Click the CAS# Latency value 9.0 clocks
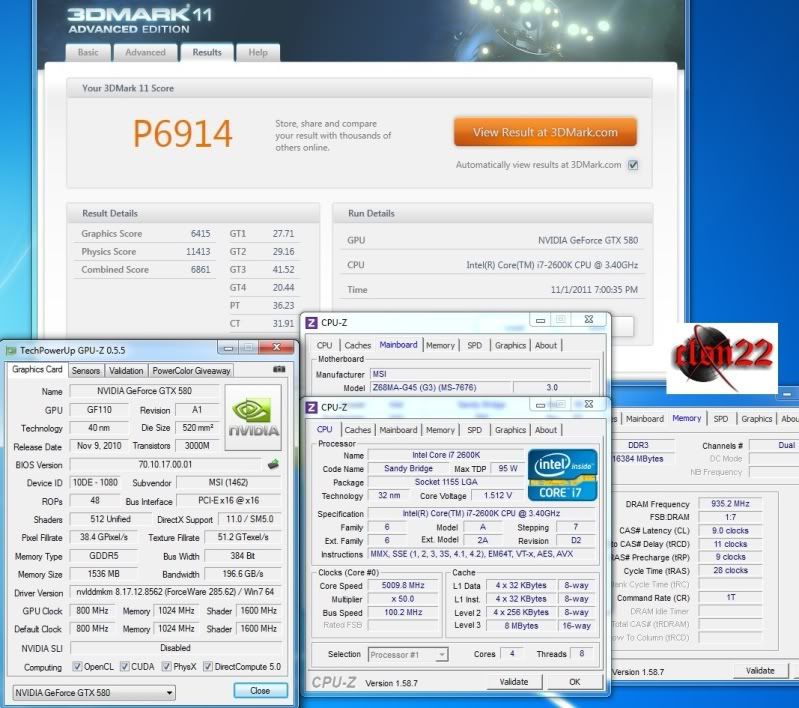This screenshot has height=708, width=799. [x=730, y=531]
